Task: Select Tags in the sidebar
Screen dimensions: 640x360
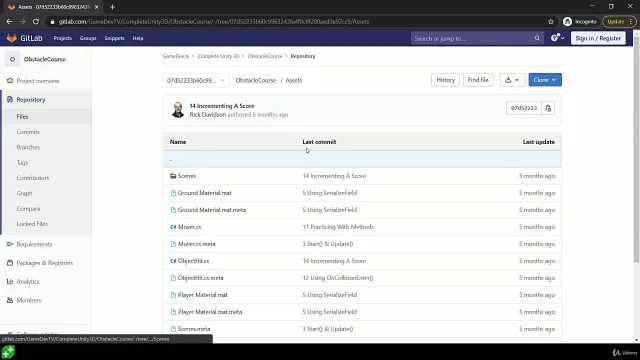Action: pyautogui.click(x=22, y=162)
